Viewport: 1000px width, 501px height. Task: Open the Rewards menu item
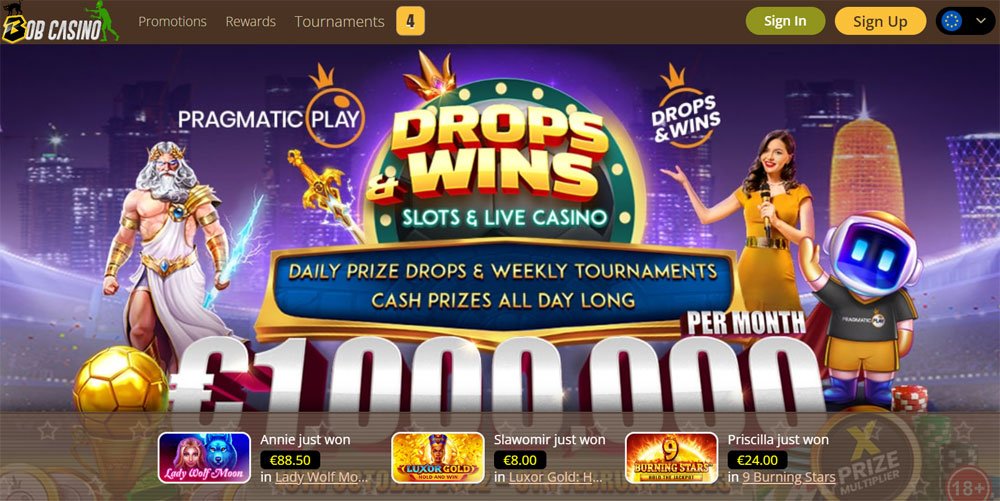click(251, 22)
